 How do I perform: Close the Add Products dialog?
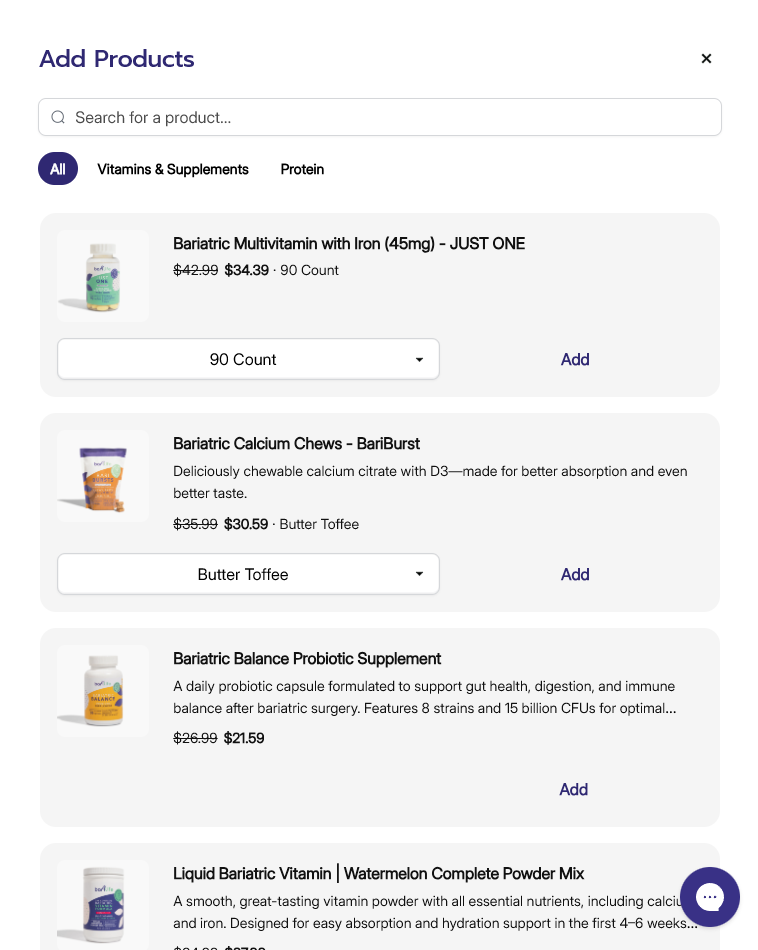706,59
